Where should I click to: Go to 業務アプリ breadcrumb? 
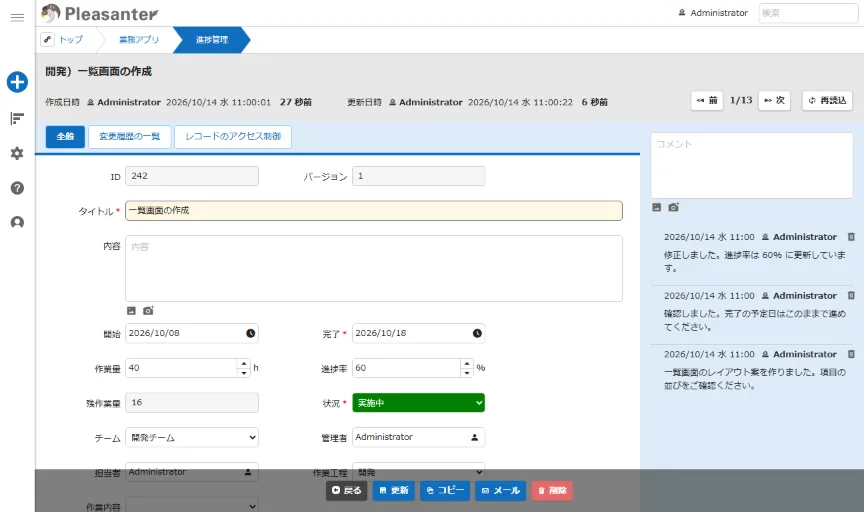click(x=139, y=40)
